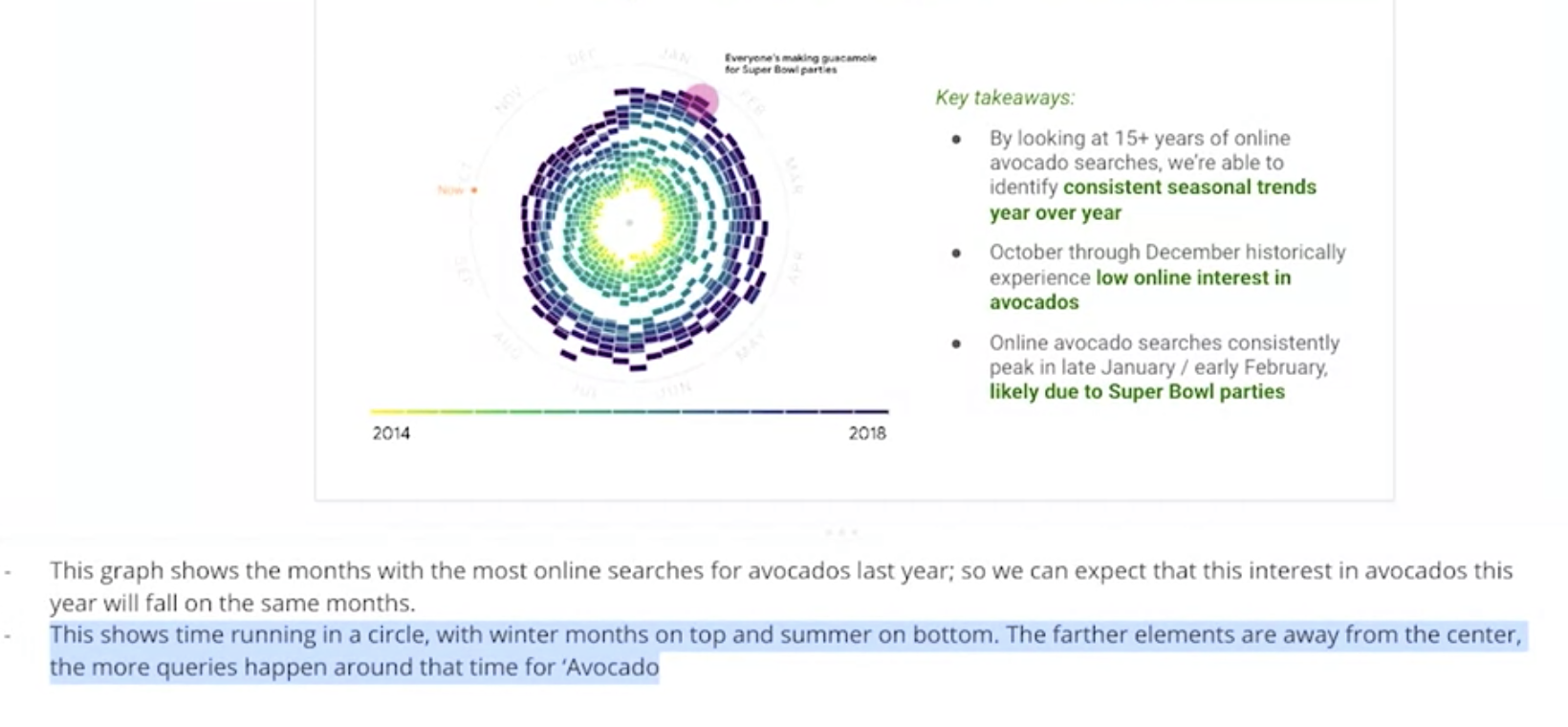Click the '2018' legend label
Viewport: 1568px width, 727px height.
coord(867,433)
